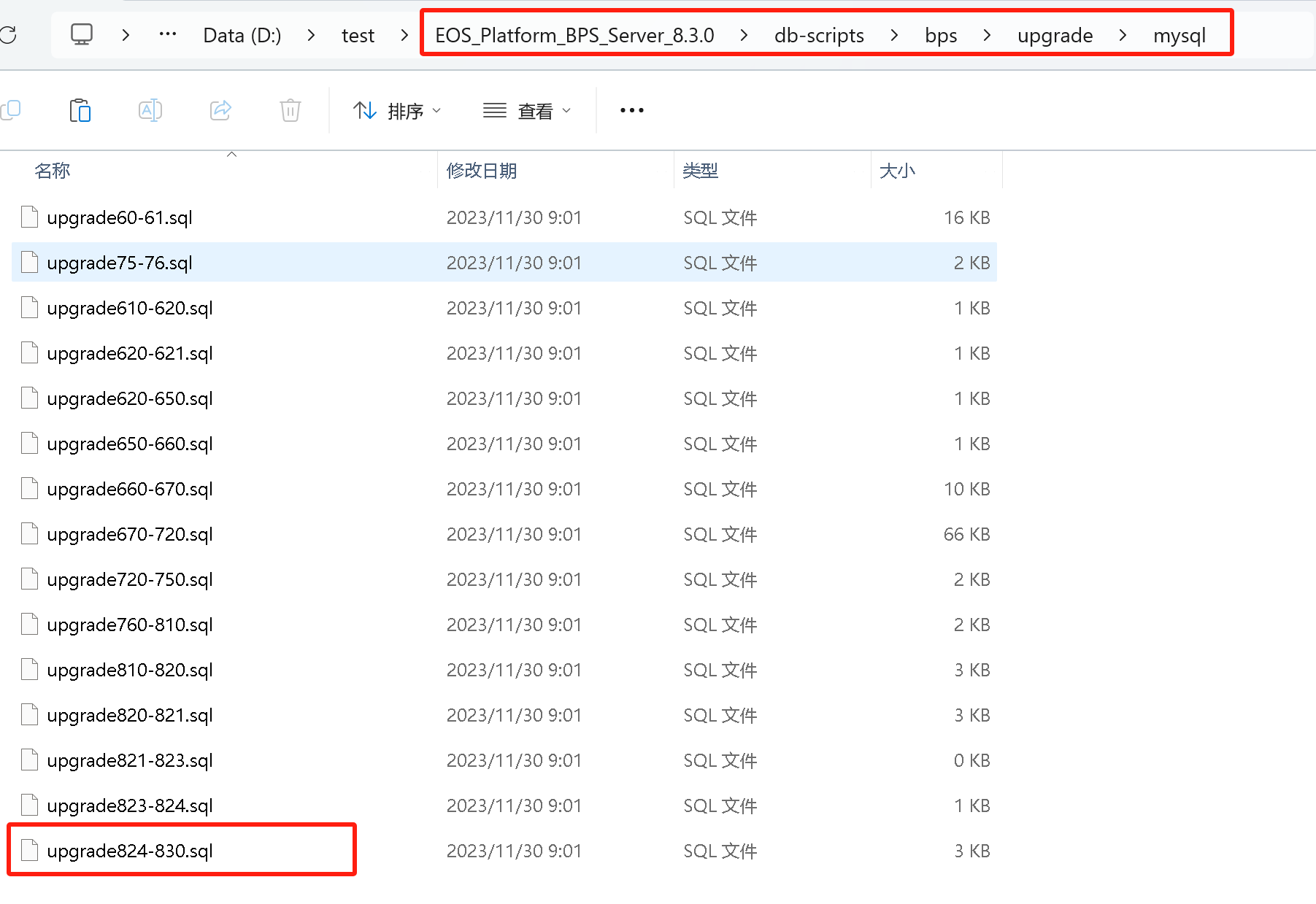The height and width of the screenshot is (904, 1316).
Task: Sort files by 大小 column header
Action: pos(896,171)
